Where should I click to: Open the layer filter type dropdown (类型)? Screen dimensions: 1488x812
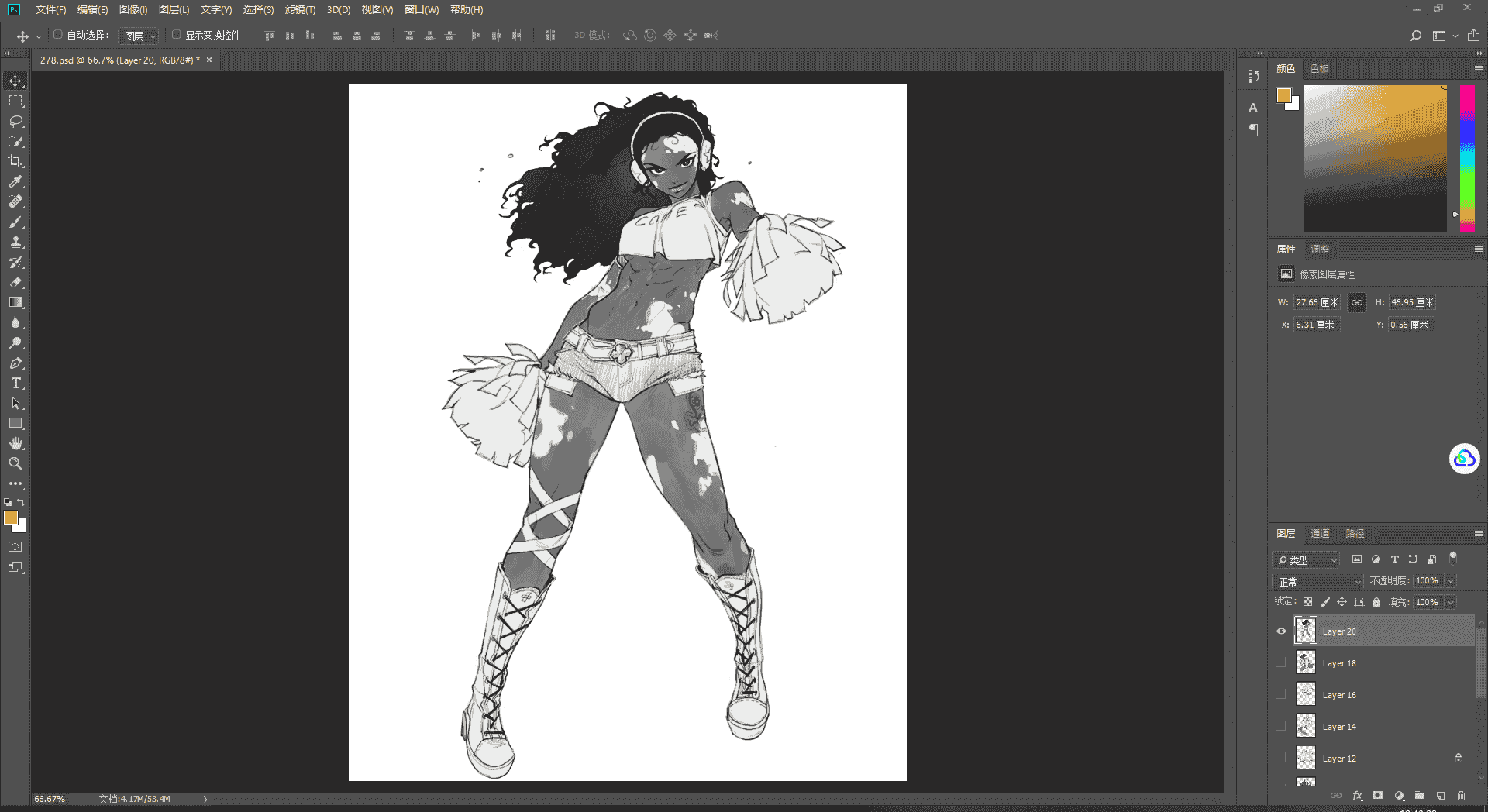click(1307, 559)
